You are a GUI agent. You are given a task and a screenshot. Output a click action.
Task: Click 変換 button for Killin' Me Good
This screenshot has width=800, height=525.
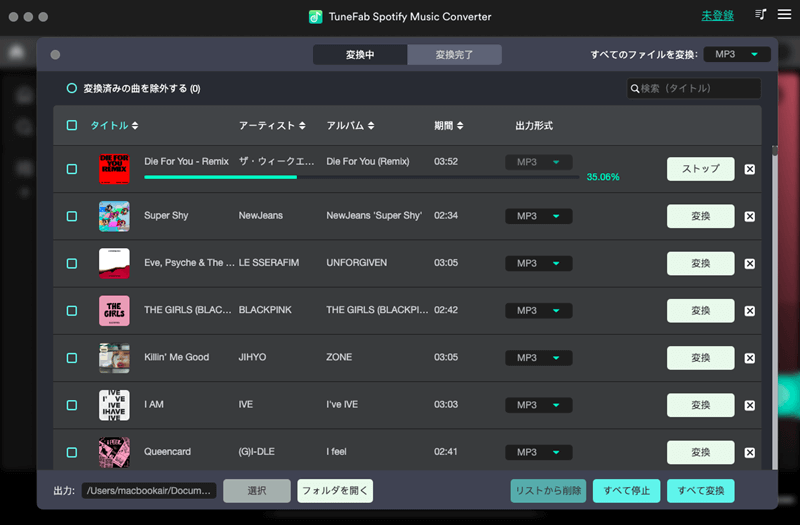[701, 358]
